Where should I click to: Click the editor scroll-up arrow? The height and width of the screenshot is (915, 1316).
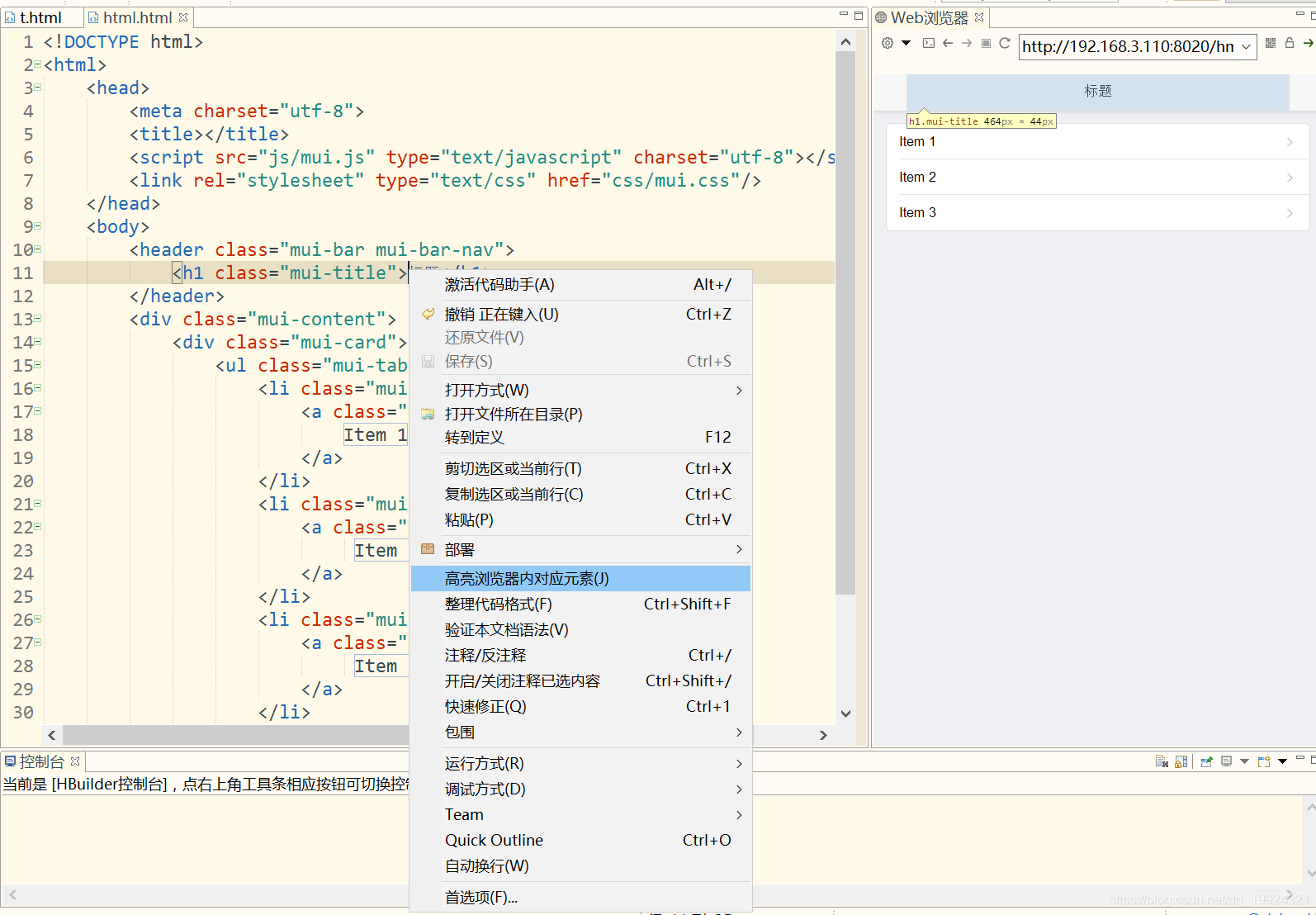[845, 41]
